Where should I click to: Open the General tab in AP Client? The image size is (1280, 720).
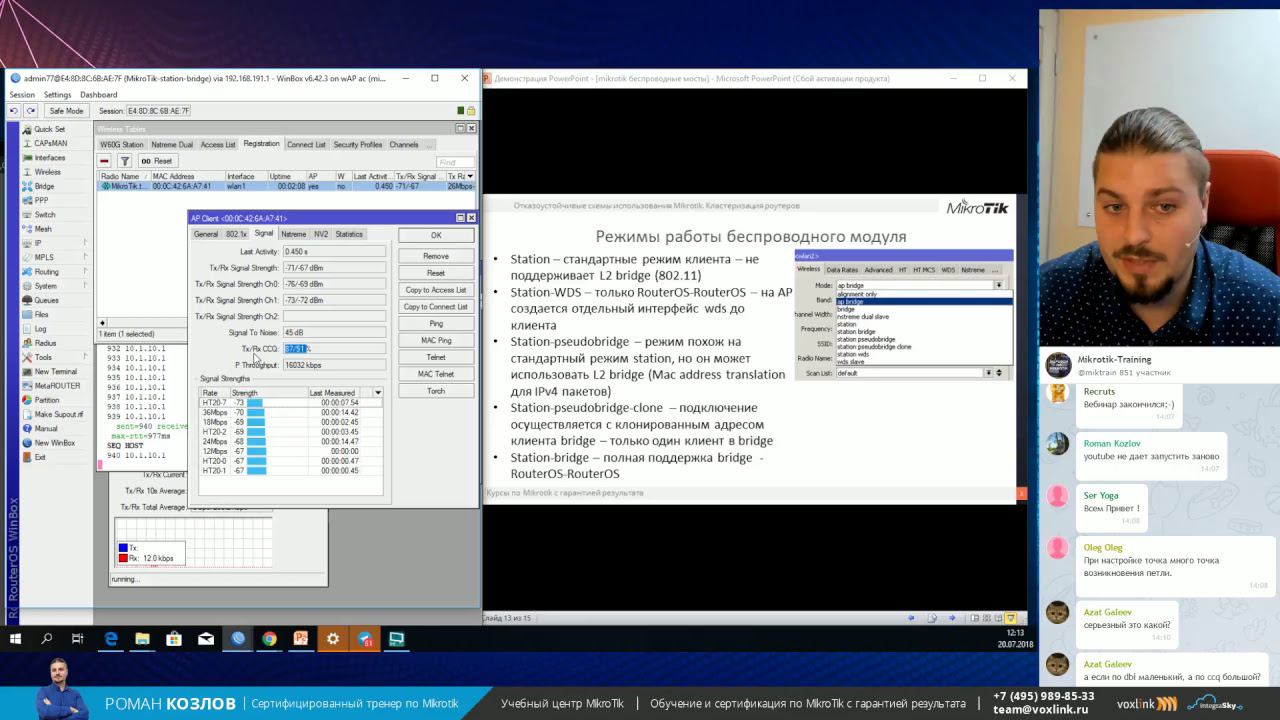click(206, 234)
